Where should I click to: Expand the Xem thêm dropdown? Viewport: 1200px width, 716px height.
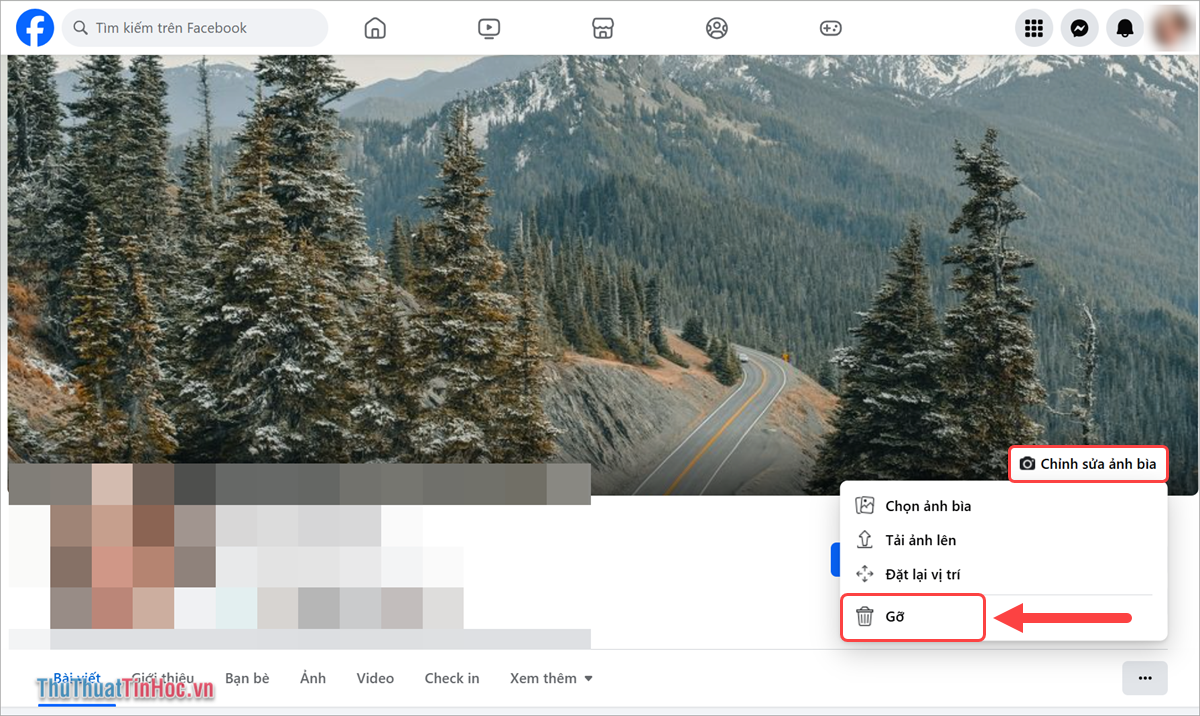(551, 678)
